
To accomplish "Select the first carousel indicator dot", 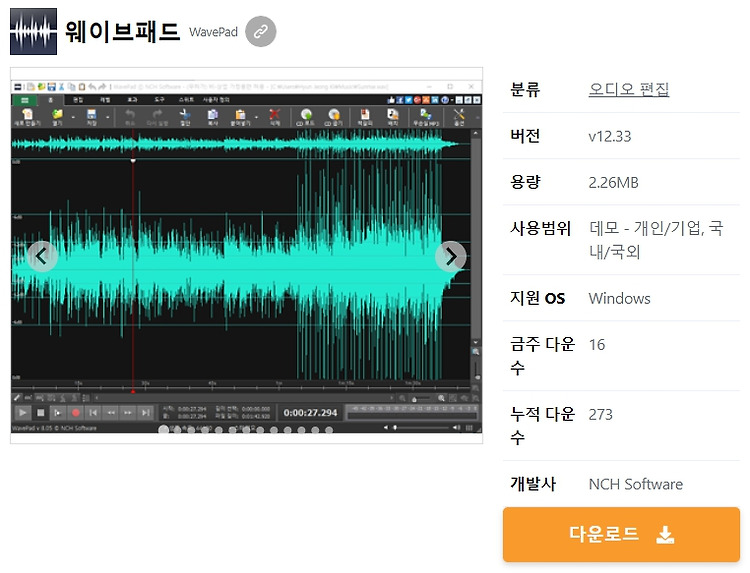I will pyautogui.click(x=164, y=430).
